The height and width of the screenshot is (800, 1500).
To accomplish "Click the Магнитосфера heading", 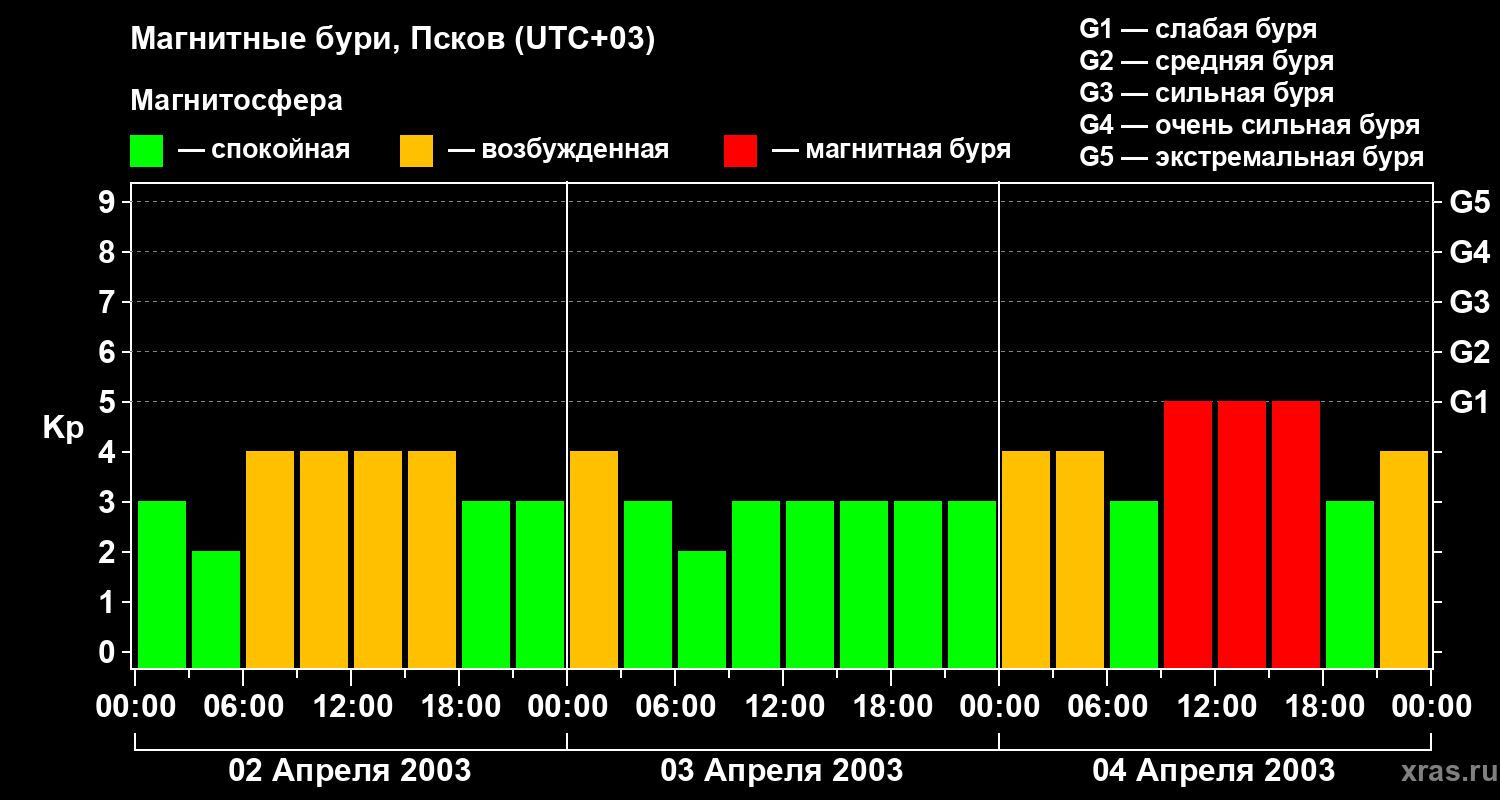I will (x=236, y=101).
